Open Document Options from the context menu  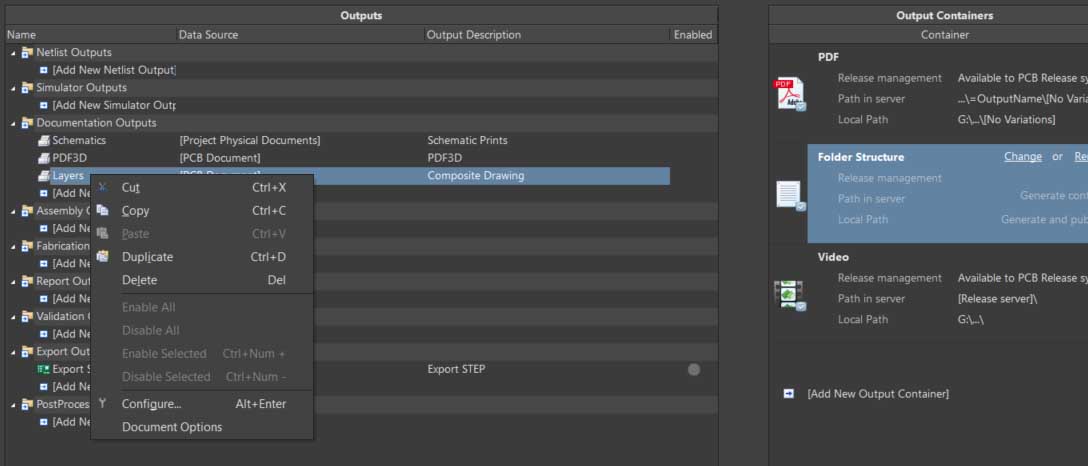click(172, 427)
